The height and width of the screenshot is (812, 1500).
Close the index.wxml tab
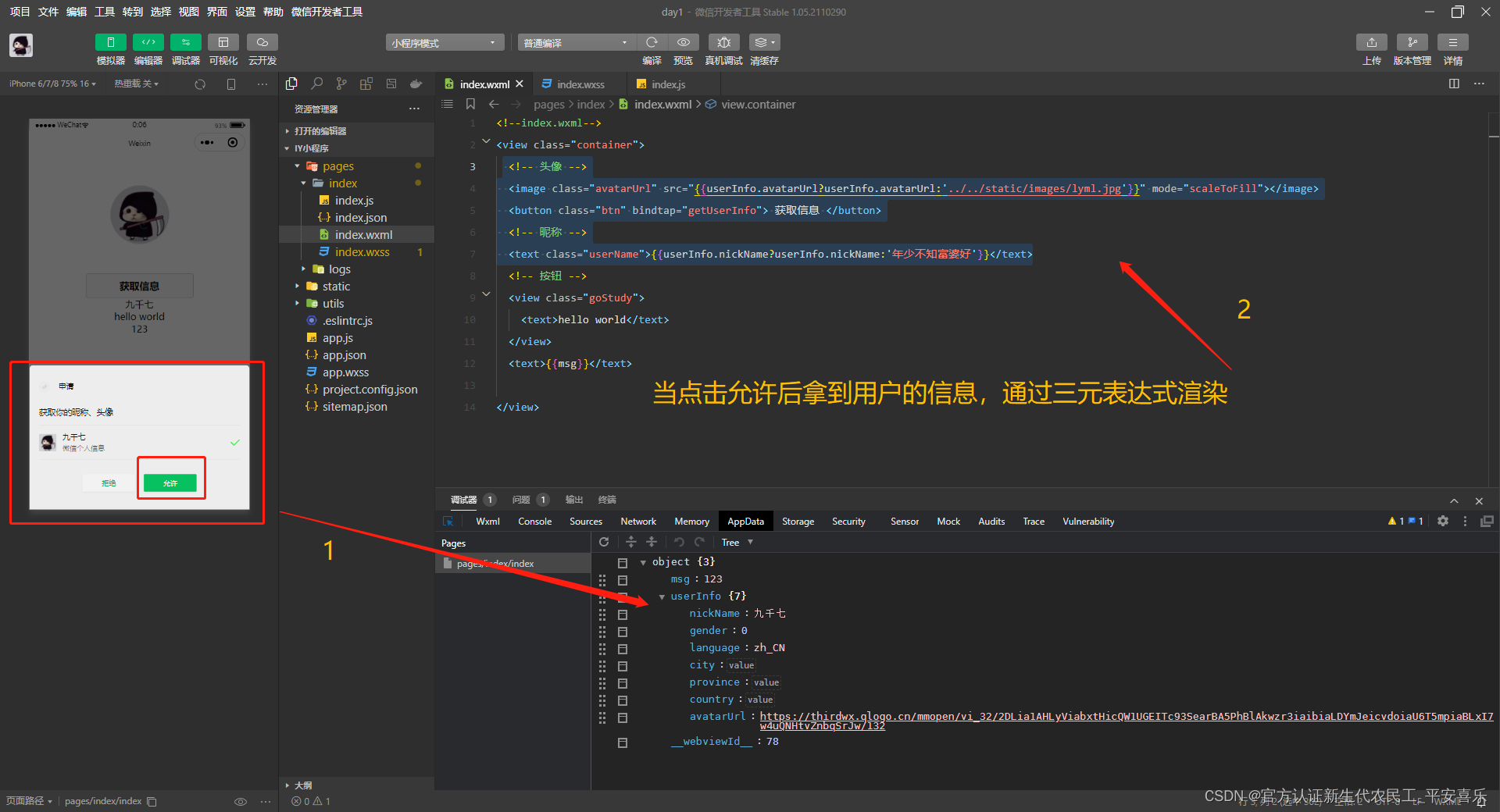pos(520,84)
